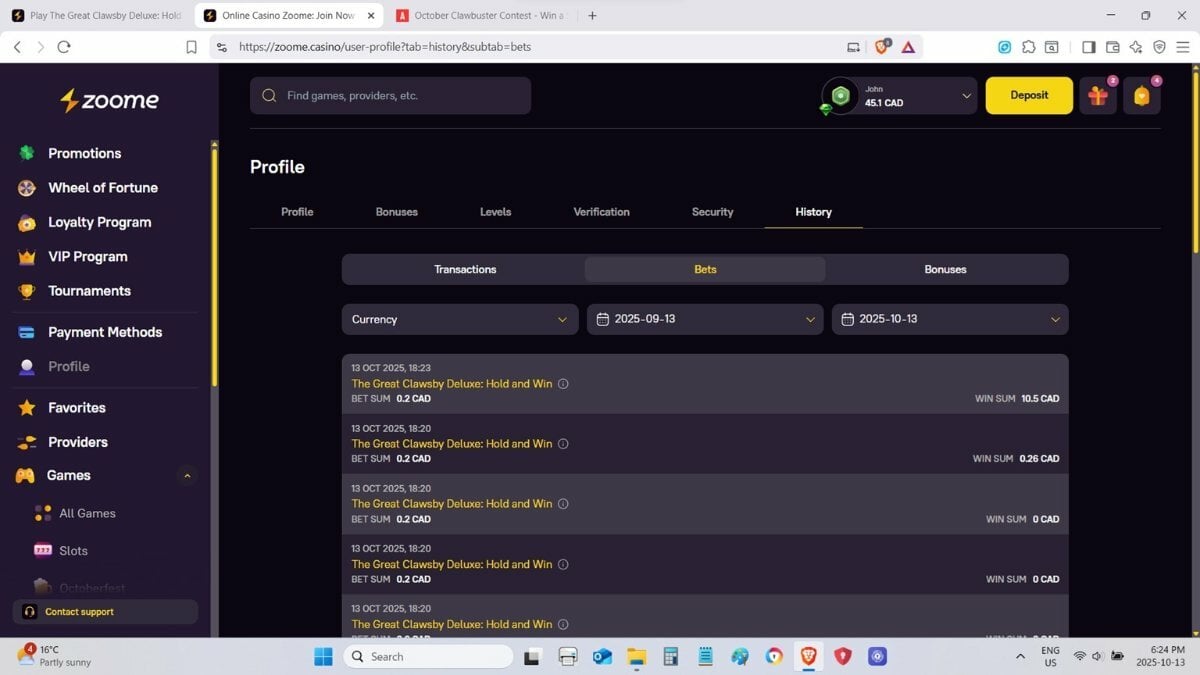Expand the 2025-10-13 end date picker
The image size is (1200, 675).
click(950, 319)
